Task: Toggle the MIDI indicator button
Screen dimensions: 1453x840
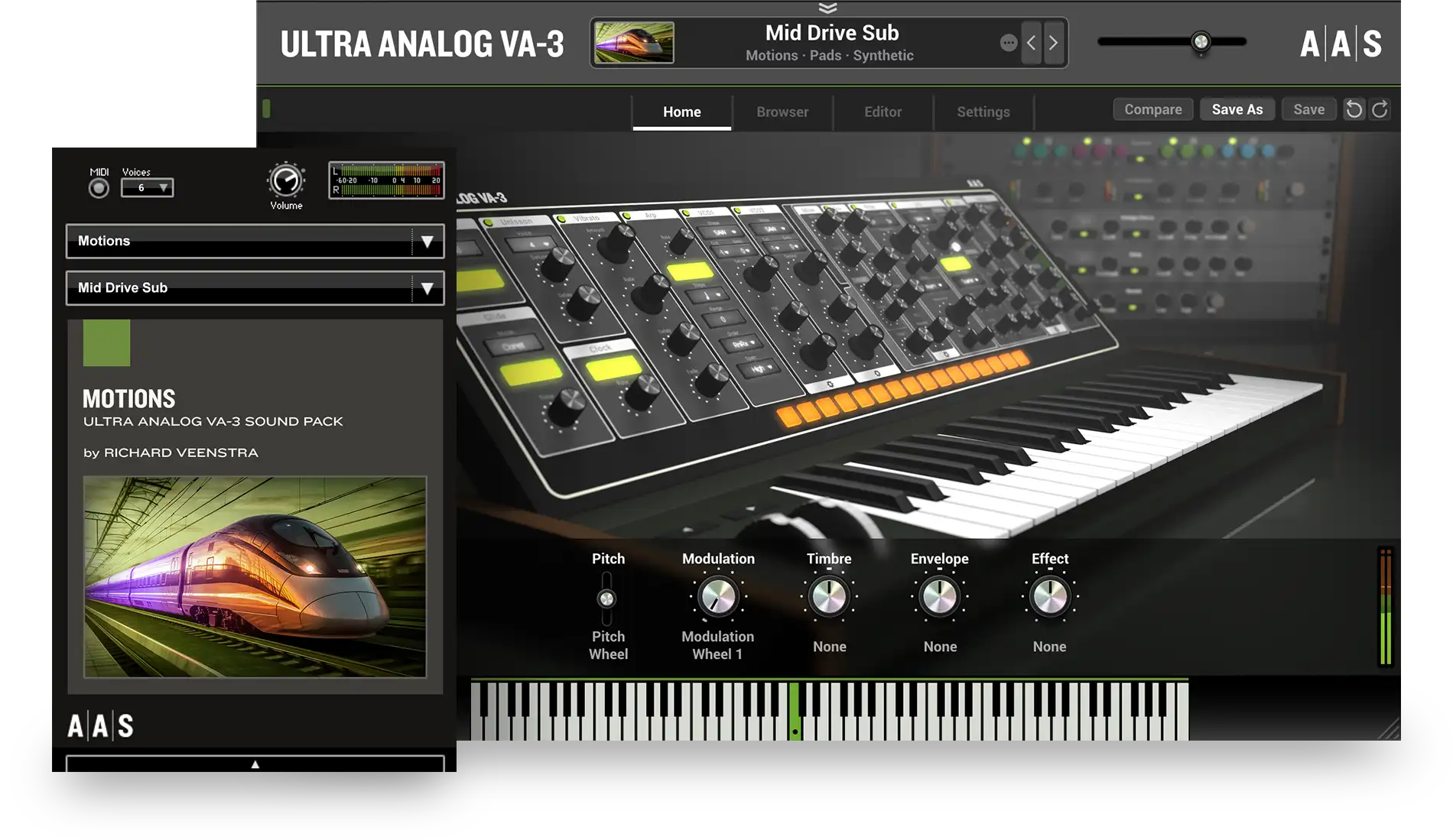Action: (x=99, y=188)
